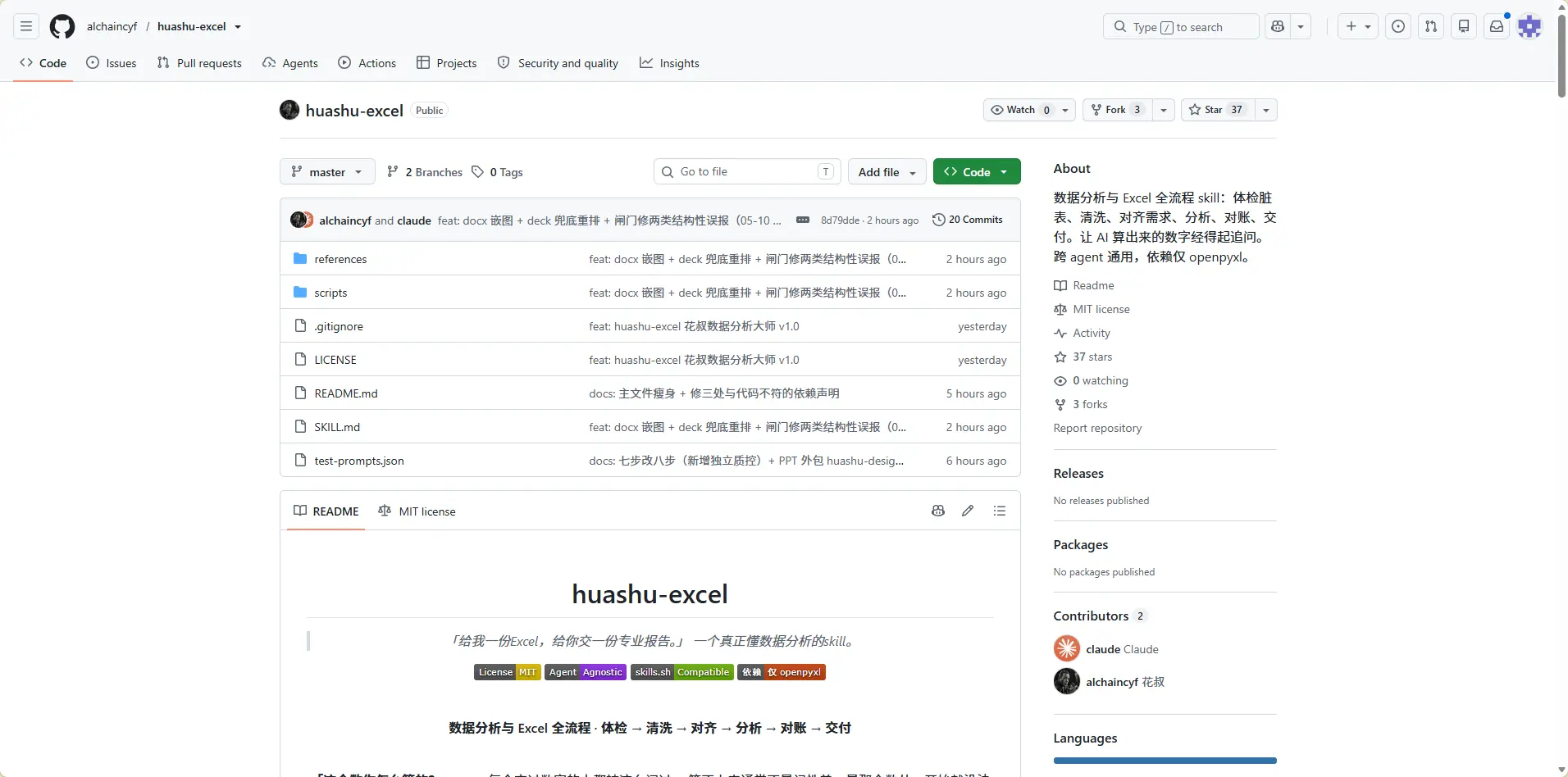Click the Go to file search field

tap(747, 171)
